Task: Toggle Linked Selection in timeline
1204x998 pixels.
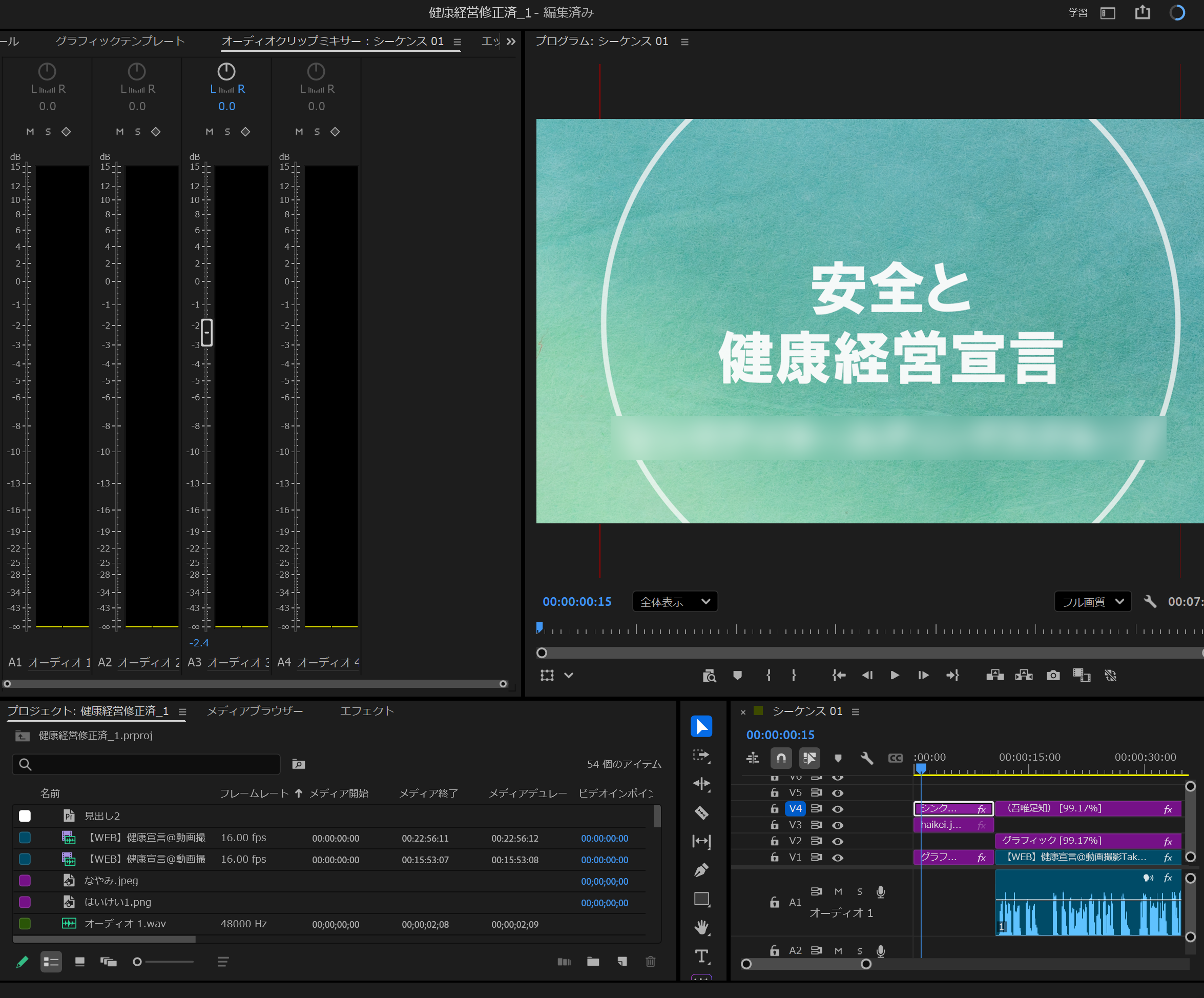Action: pyautogui.click(x=809, y=758)
